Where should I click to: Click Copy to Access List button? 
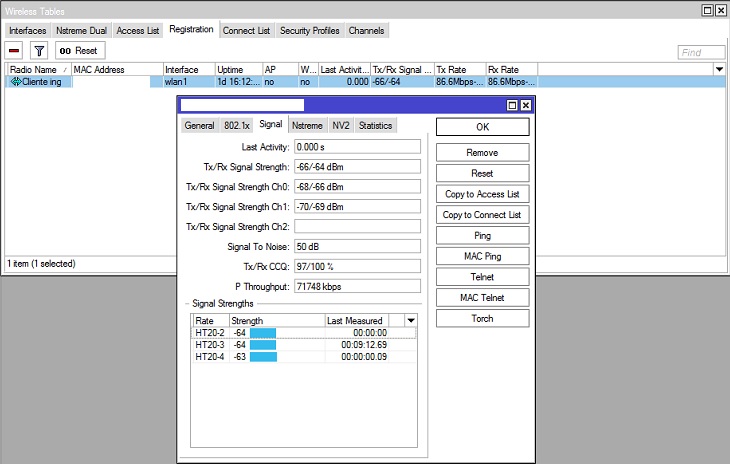point(482,194)
